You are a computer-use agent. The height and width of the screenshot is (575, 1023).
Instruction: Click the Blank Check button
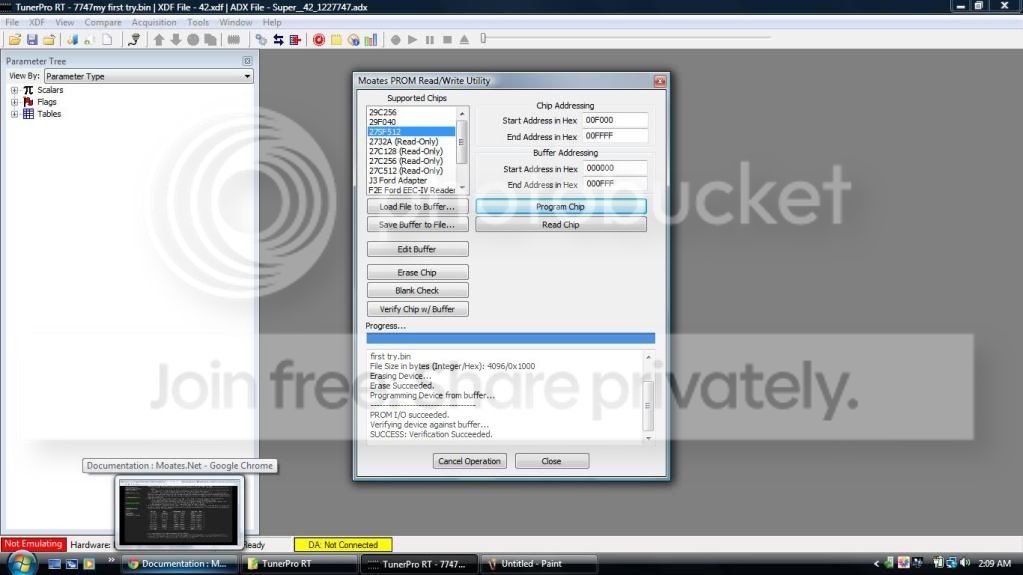pyautogui.click(x=418, y=290)
